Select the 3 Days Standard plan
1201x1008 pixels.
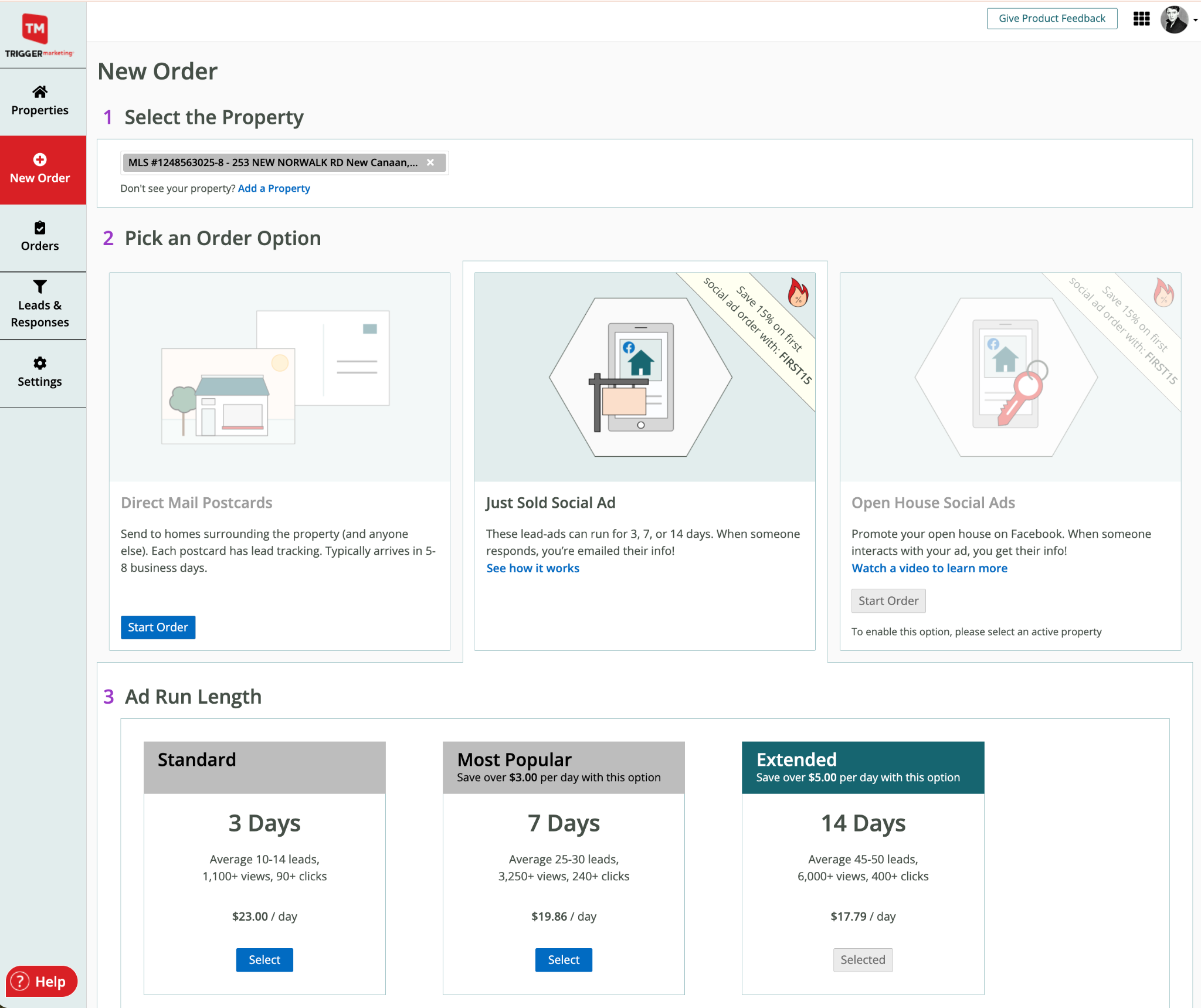coord(264,960)
